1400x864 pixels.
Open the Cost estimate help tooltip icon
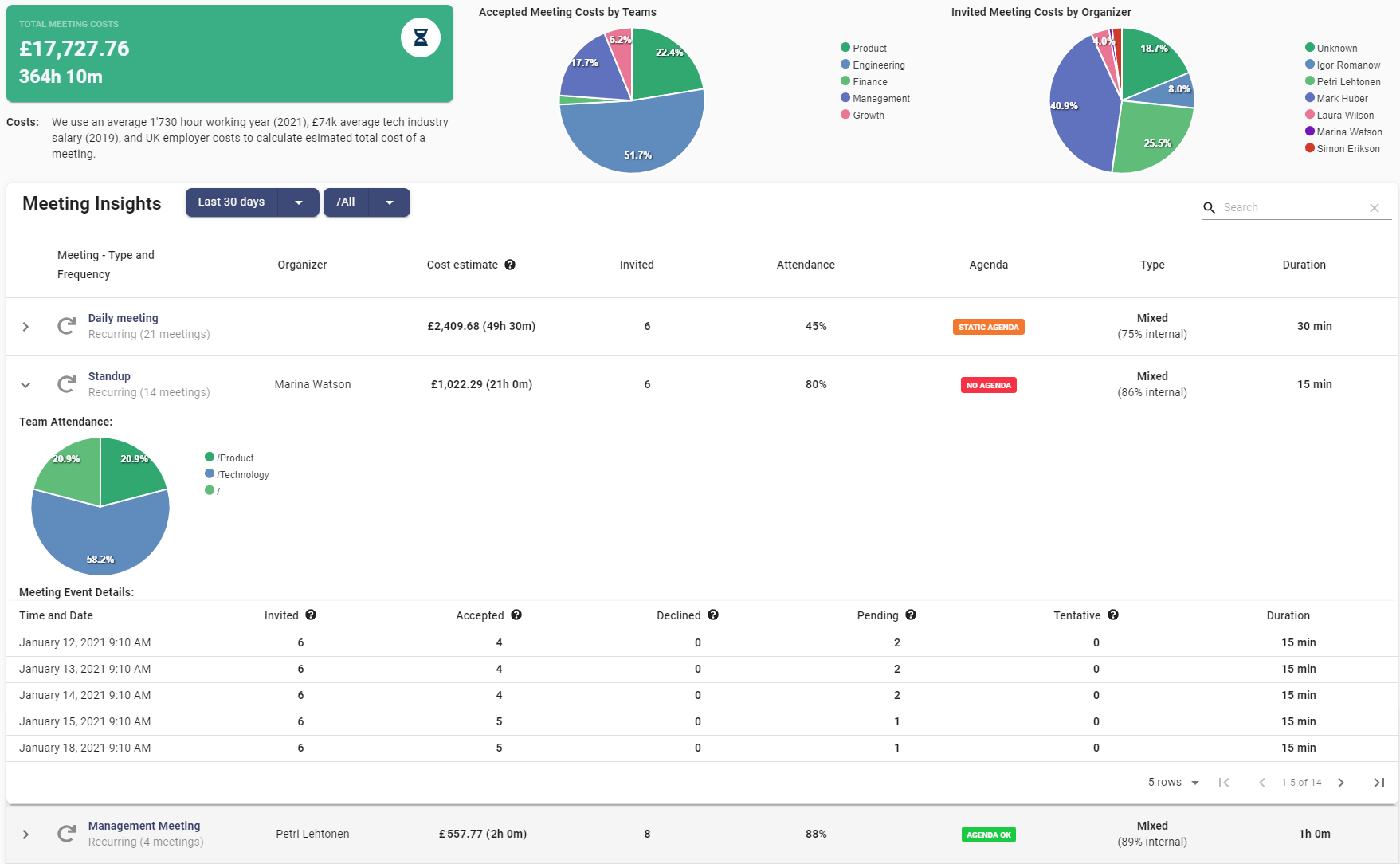point(511,265)
